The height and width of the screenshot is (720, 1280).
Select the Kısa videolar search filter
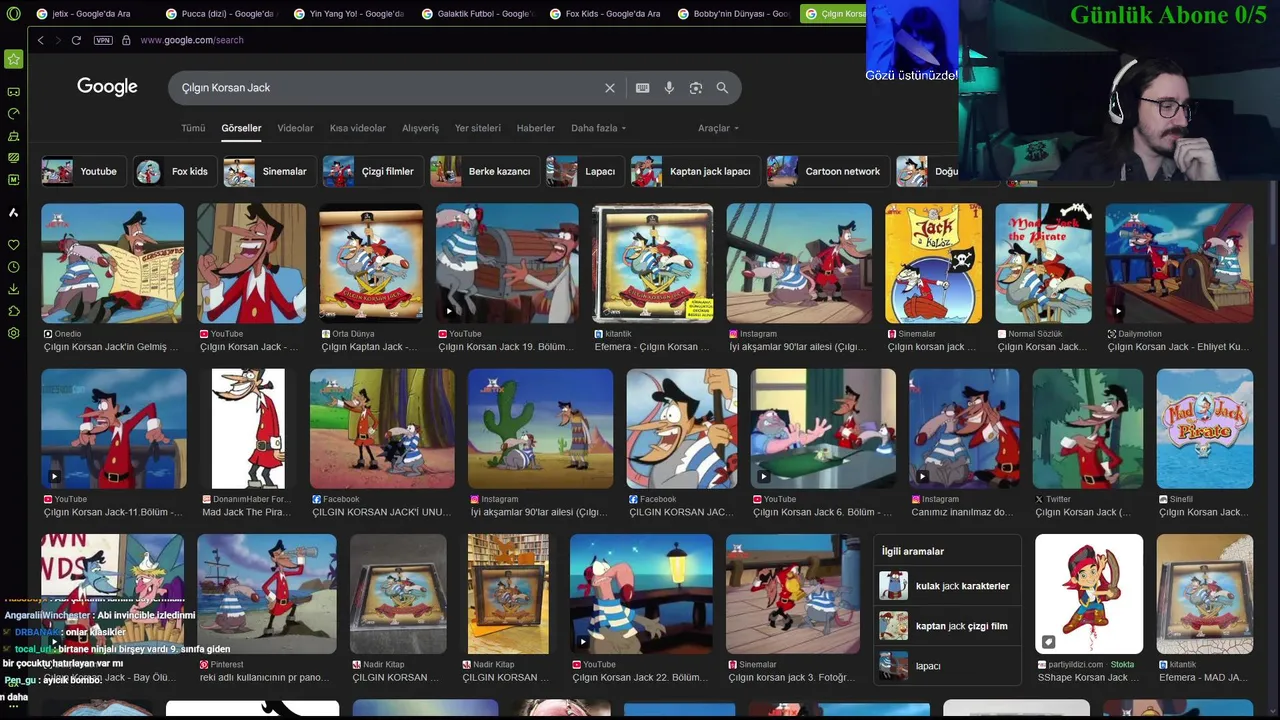click(x=358, y=128)
